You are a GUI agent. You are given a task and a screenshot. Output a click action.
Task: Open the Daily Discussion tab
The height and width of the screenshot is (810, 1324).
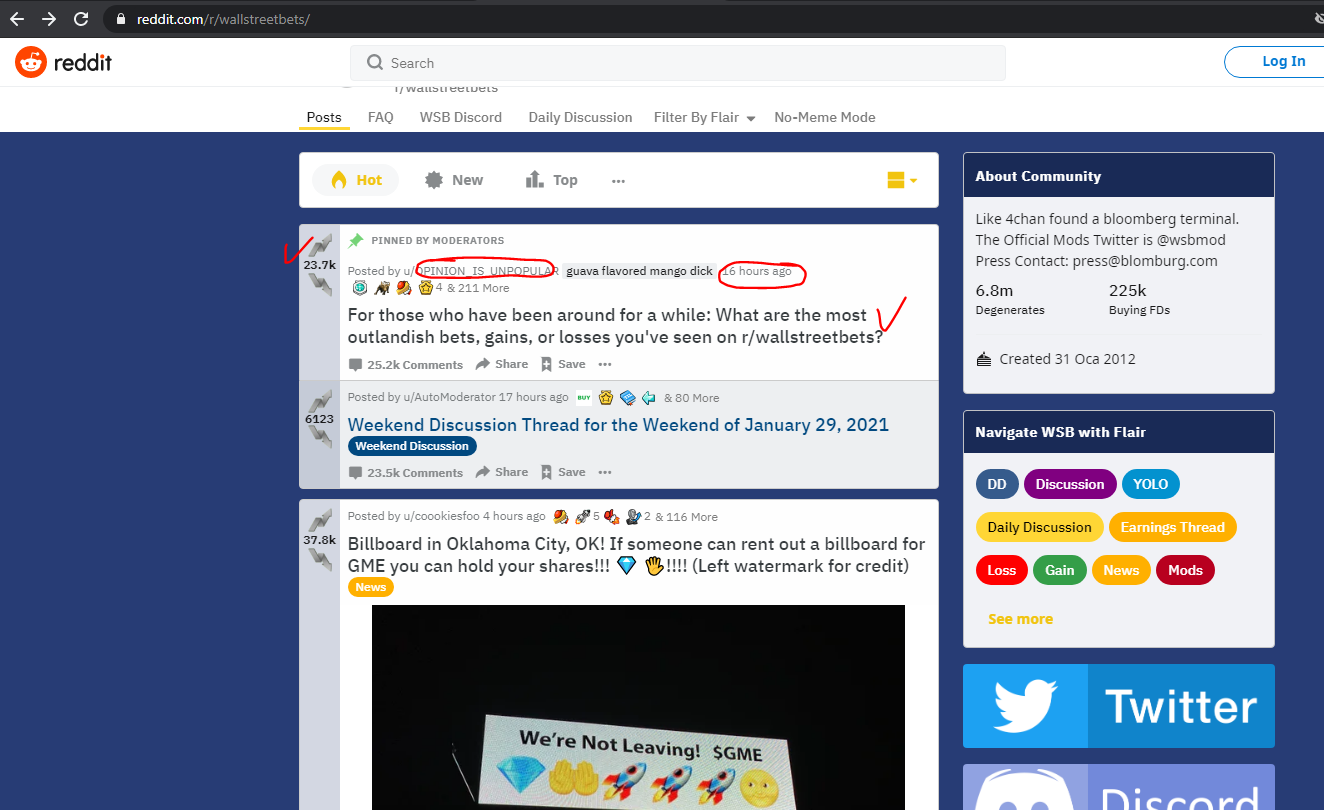pyautogui.click(x=580, y=117)
